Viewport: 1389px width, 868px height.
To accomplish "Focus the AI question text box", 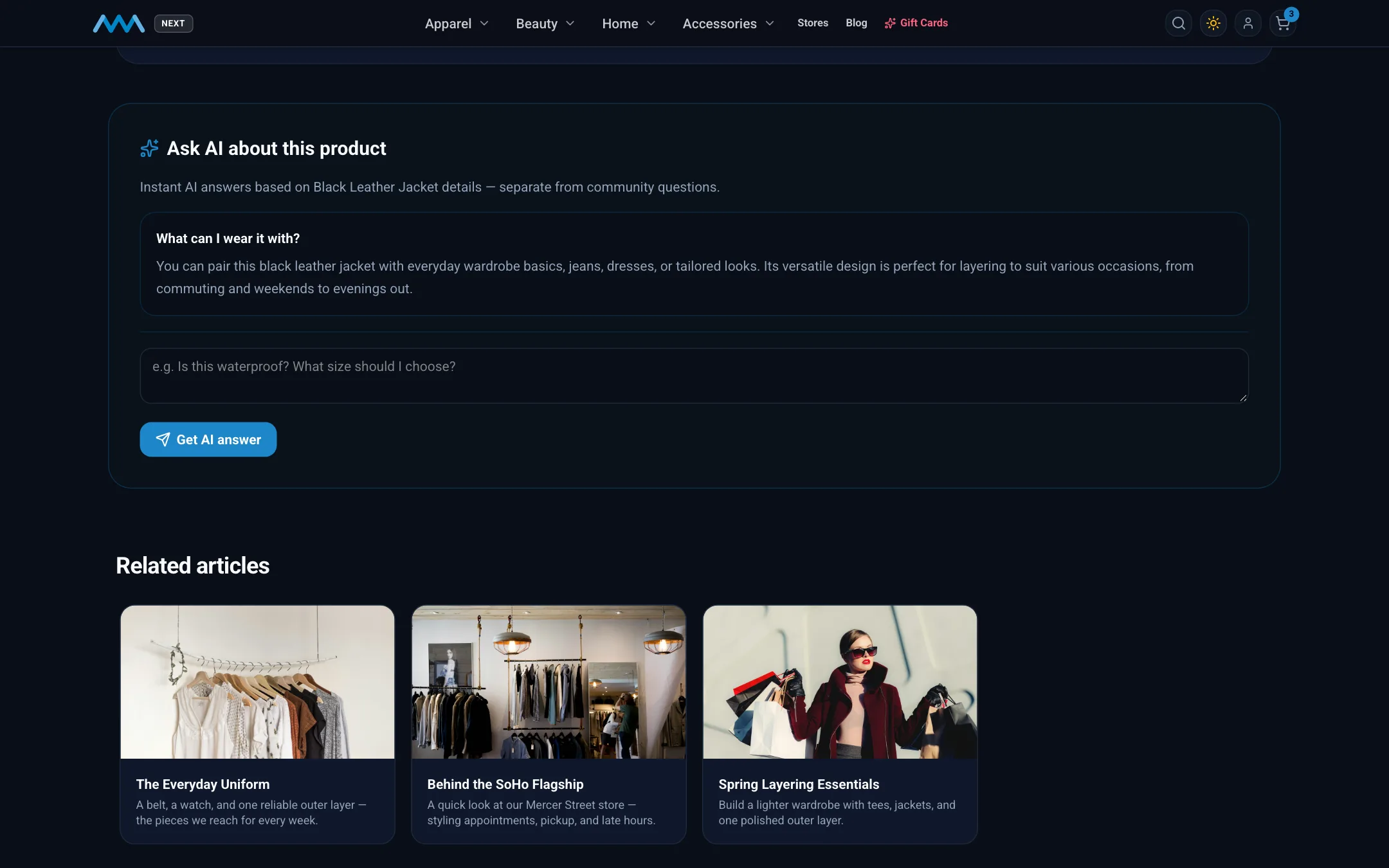I will click(x=694, y=375).
